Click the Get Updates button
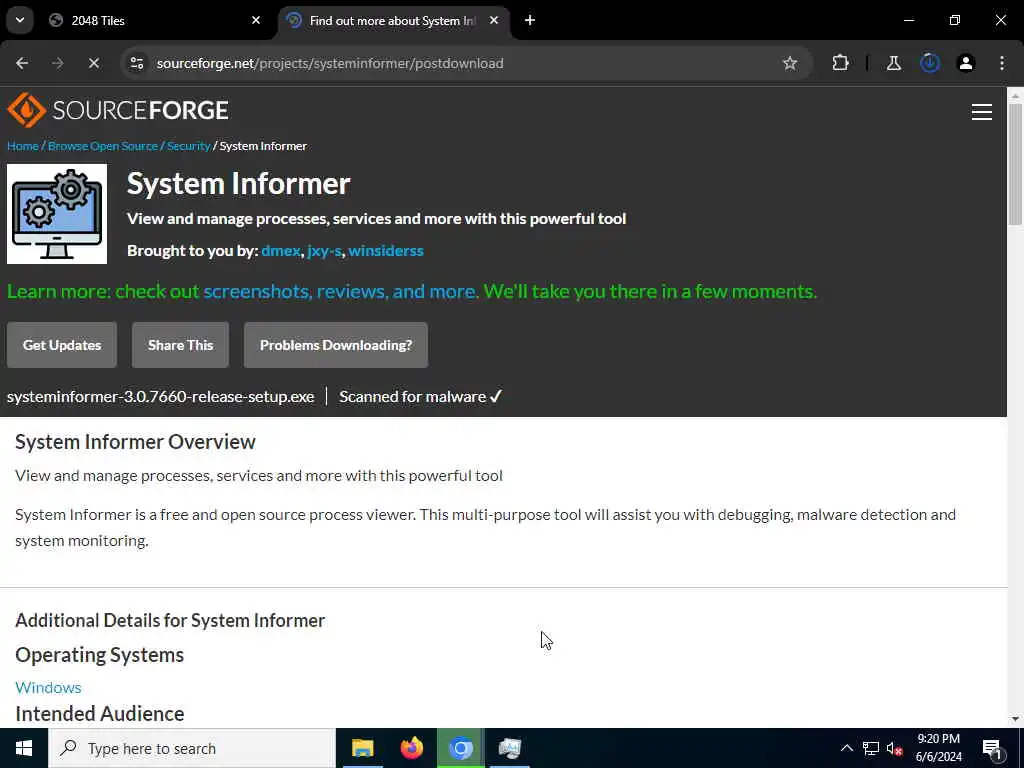The image size is (1024, 768). tap(62, 345)
